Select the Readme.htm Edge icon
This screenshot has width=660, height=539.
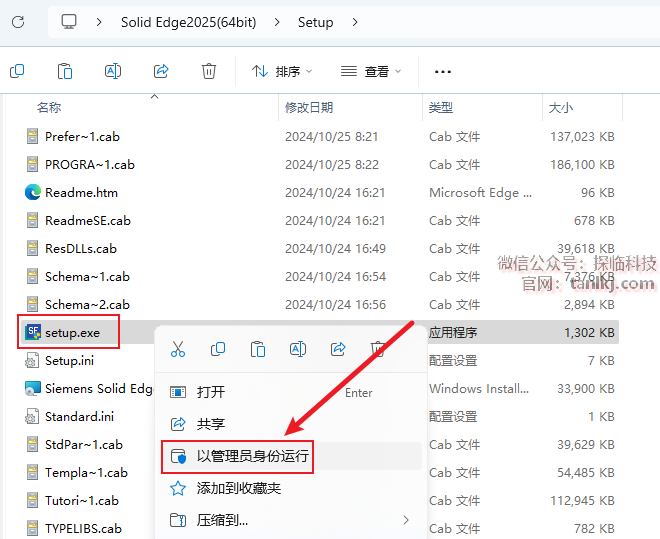(32, 192)
